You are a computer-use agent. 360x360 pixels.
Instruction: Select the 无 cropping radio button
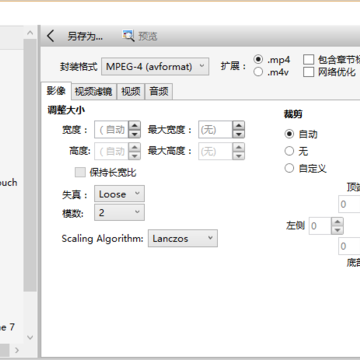click(x=289, y=151)
